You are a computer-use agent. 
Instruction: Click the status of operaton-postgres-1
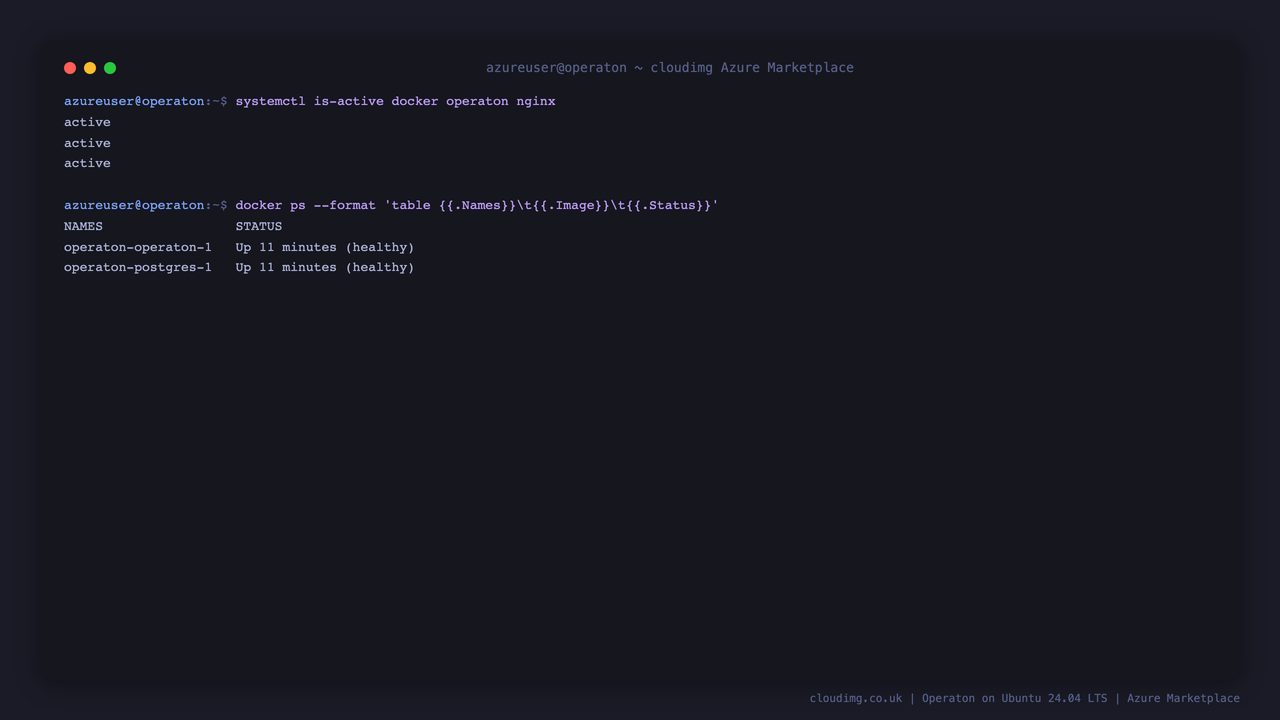(x=325, y=267)
